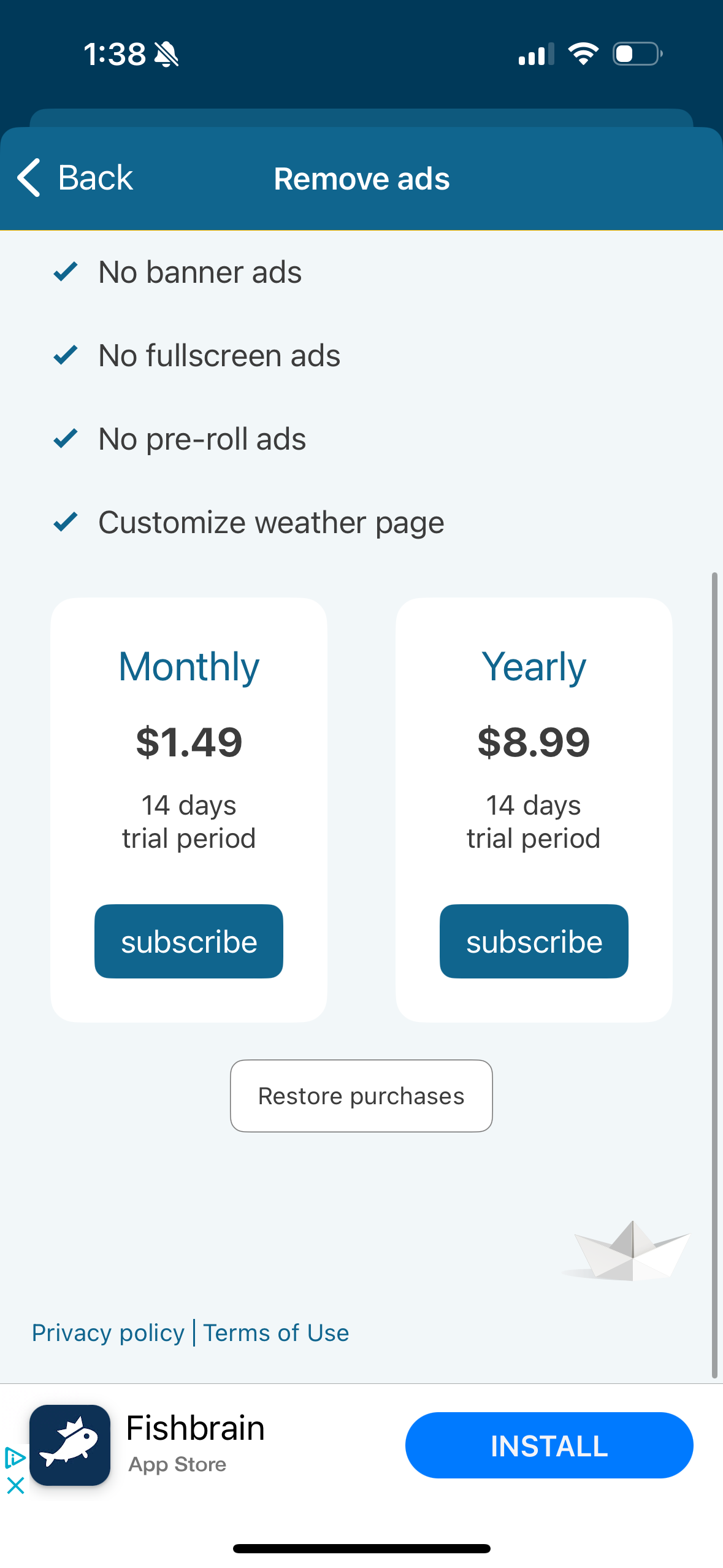Tap the checkmark beside No pre-roll ads

66,439
